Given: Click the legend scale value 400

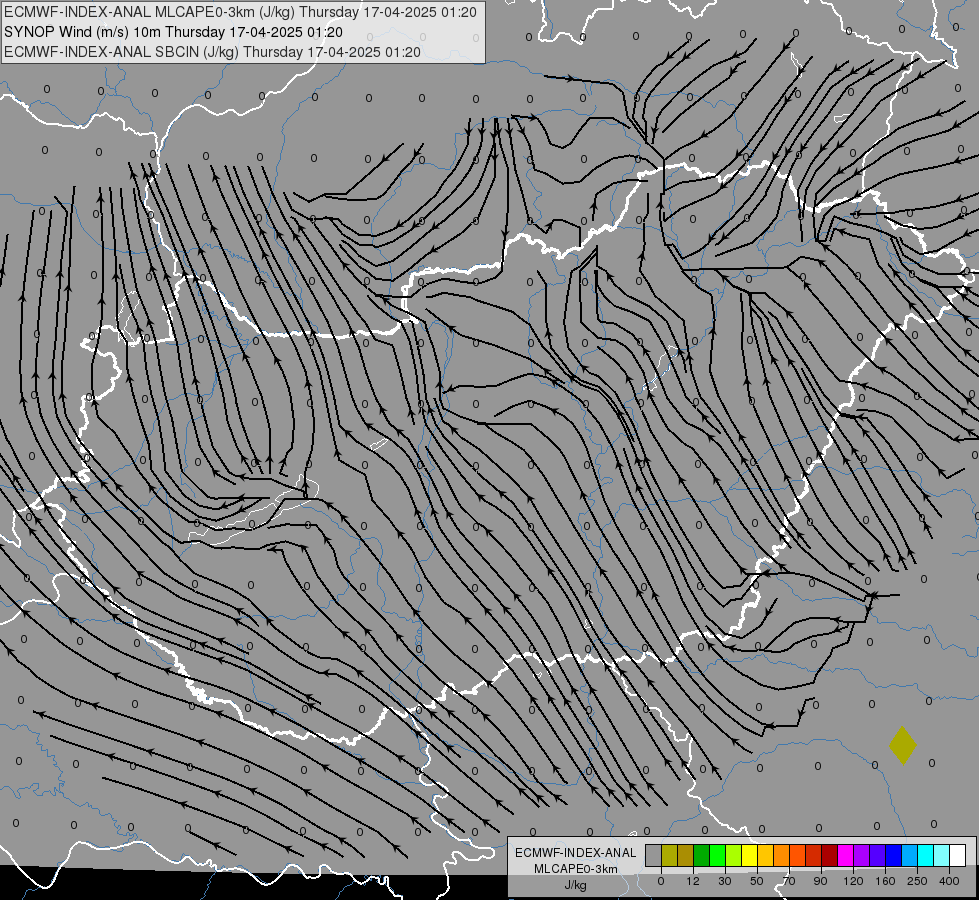Looking at the screenshot, I should 949,881.
